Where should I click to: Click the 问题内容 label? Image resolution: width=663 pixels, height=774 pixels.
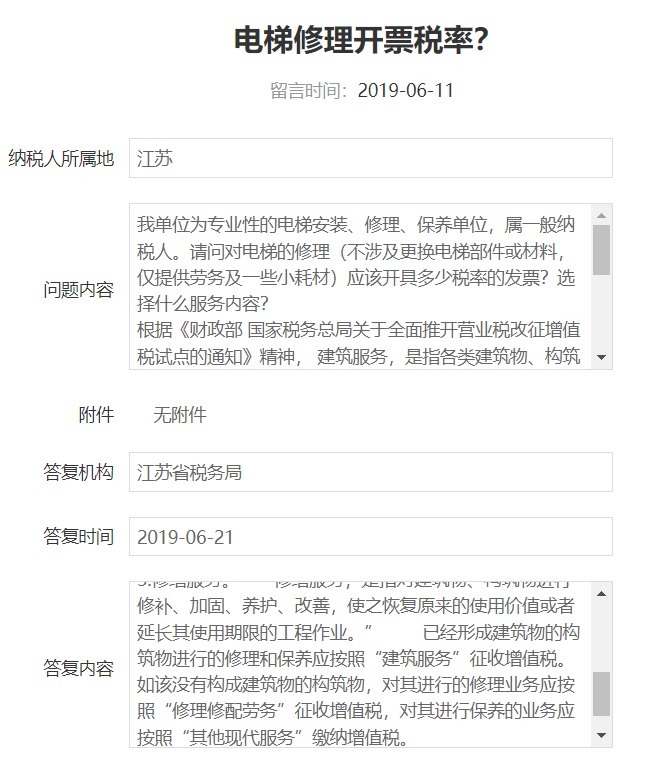tap(79, 290)
